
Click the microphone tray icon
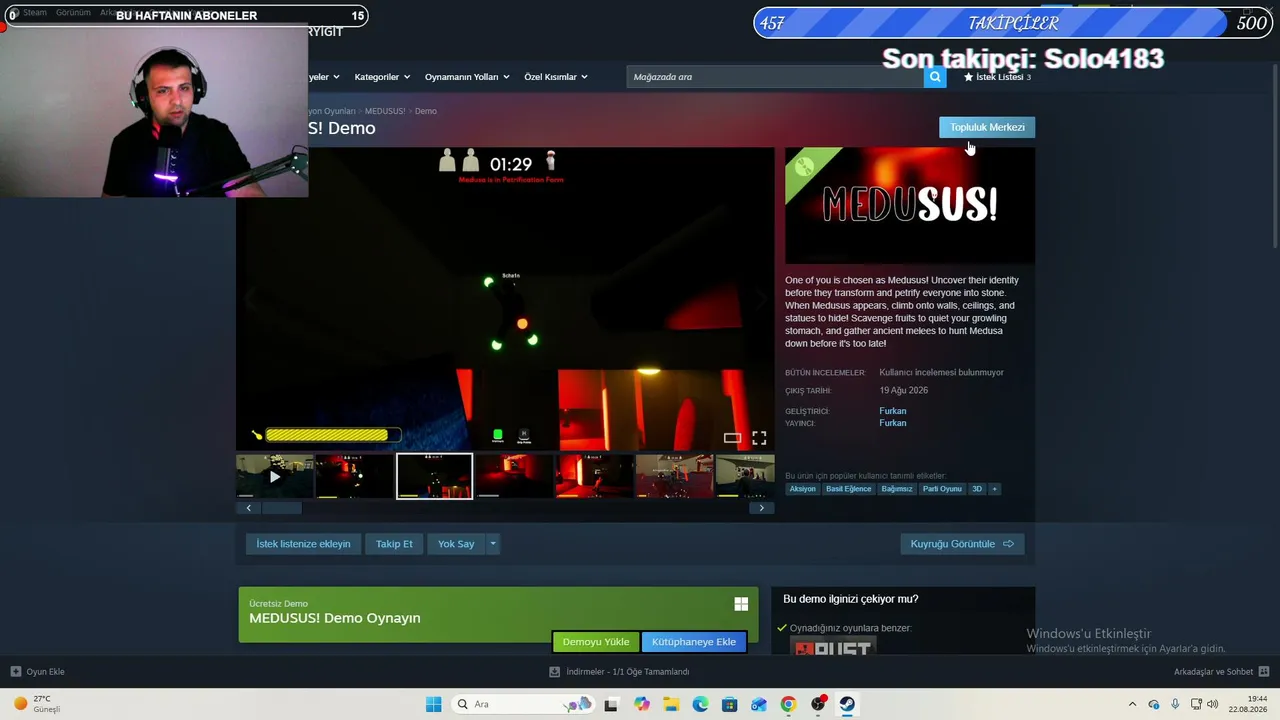pyautogui.click(x=1175, y=704)
